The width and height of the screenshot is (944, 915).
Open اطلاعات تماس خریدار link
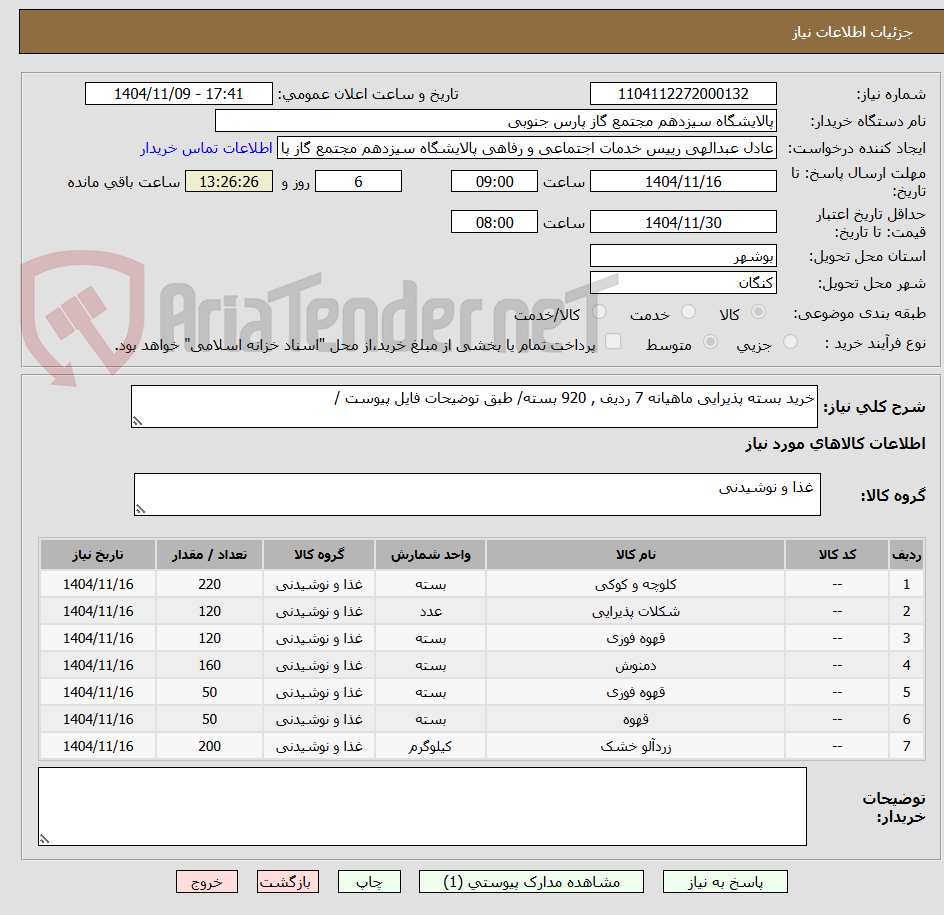tap(206, 148)
